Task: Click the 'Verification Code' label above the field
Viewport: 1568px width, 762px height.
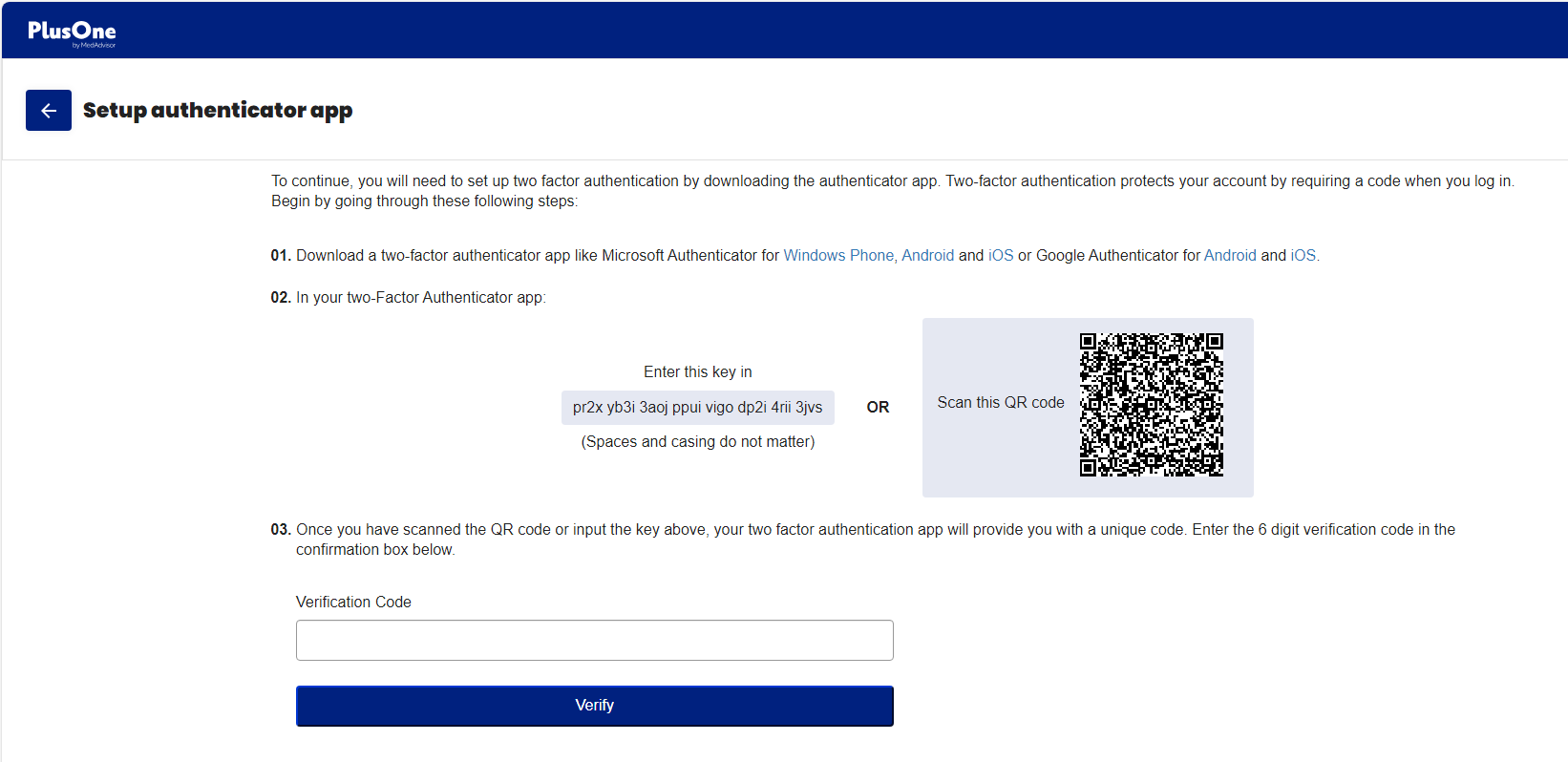Action: point(353,602)
